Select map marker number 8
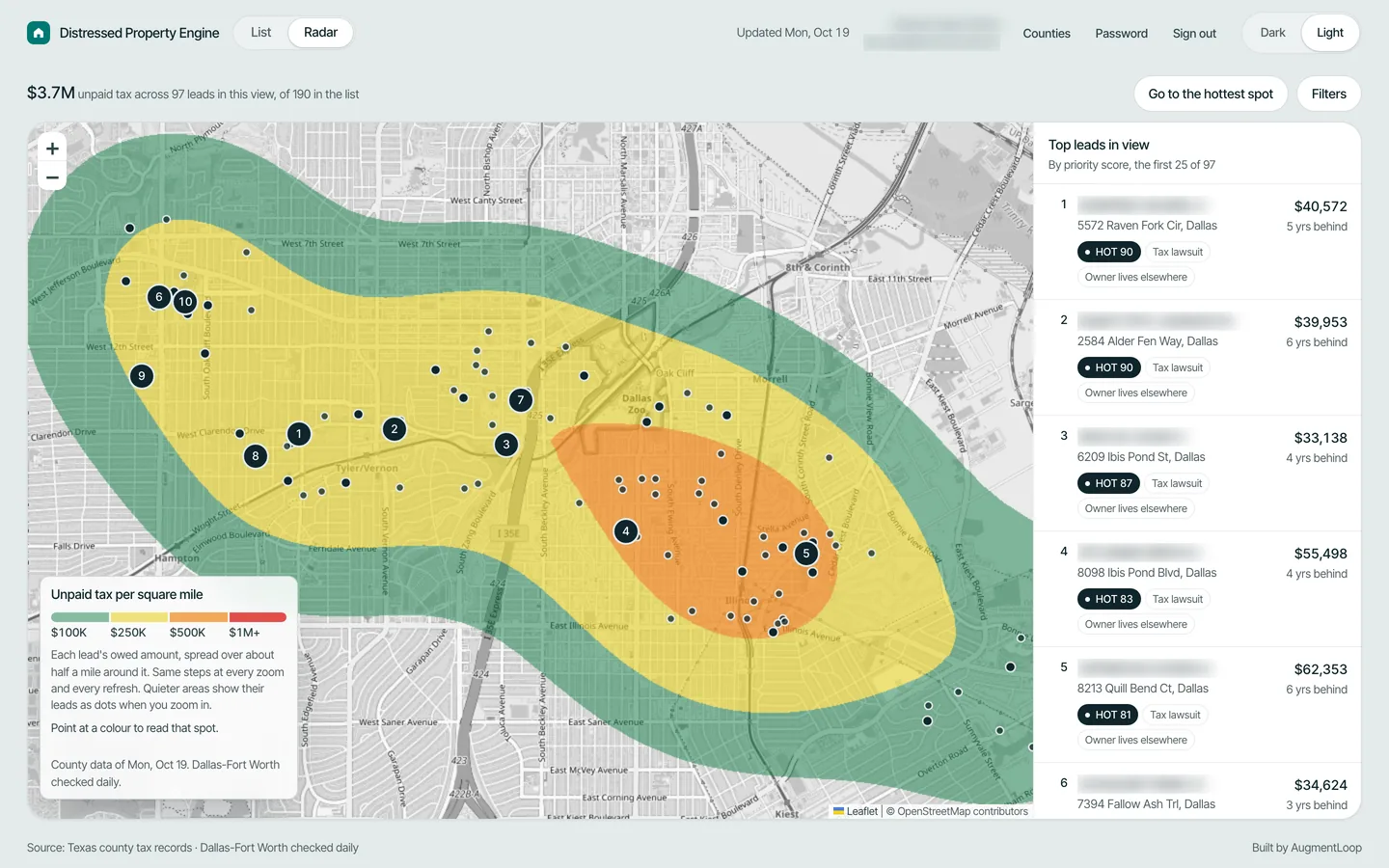This screenshot has width=1389, height=868. (256, 456)
